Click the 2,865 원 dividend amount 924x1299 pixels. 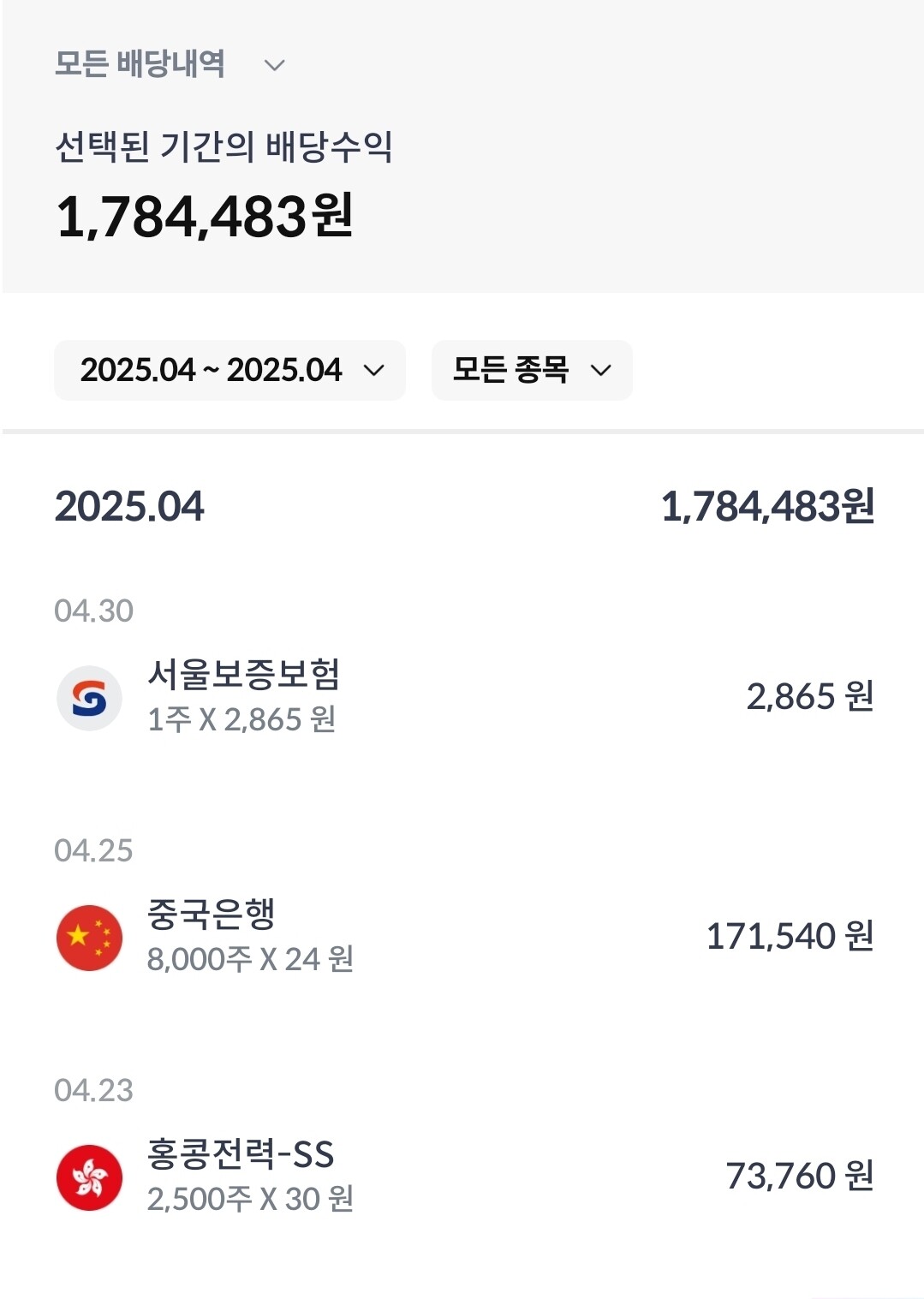pyautogui.click(x=809, y=697)
